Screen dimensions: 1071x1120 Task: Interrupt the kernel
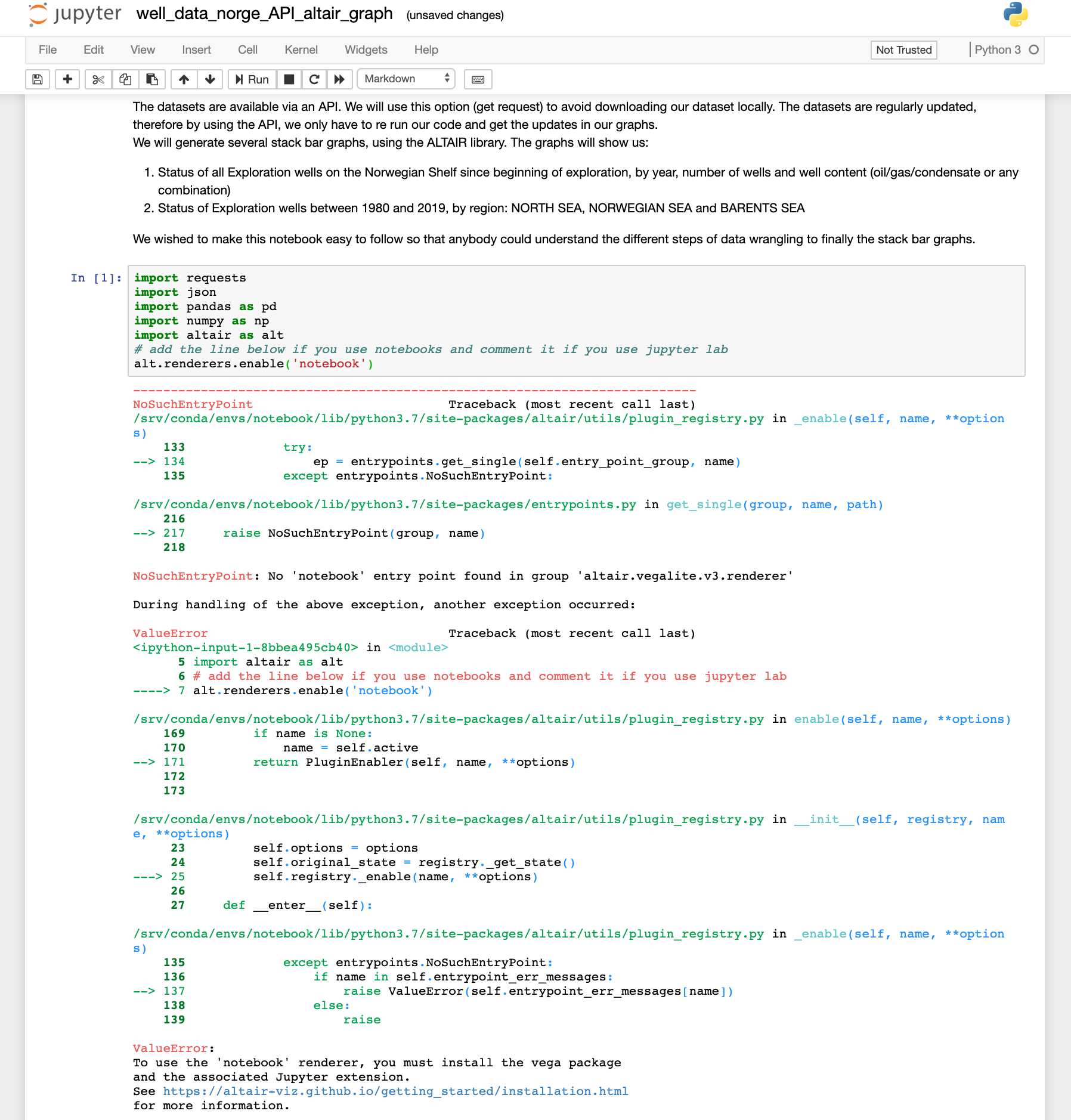coord(289,79)
